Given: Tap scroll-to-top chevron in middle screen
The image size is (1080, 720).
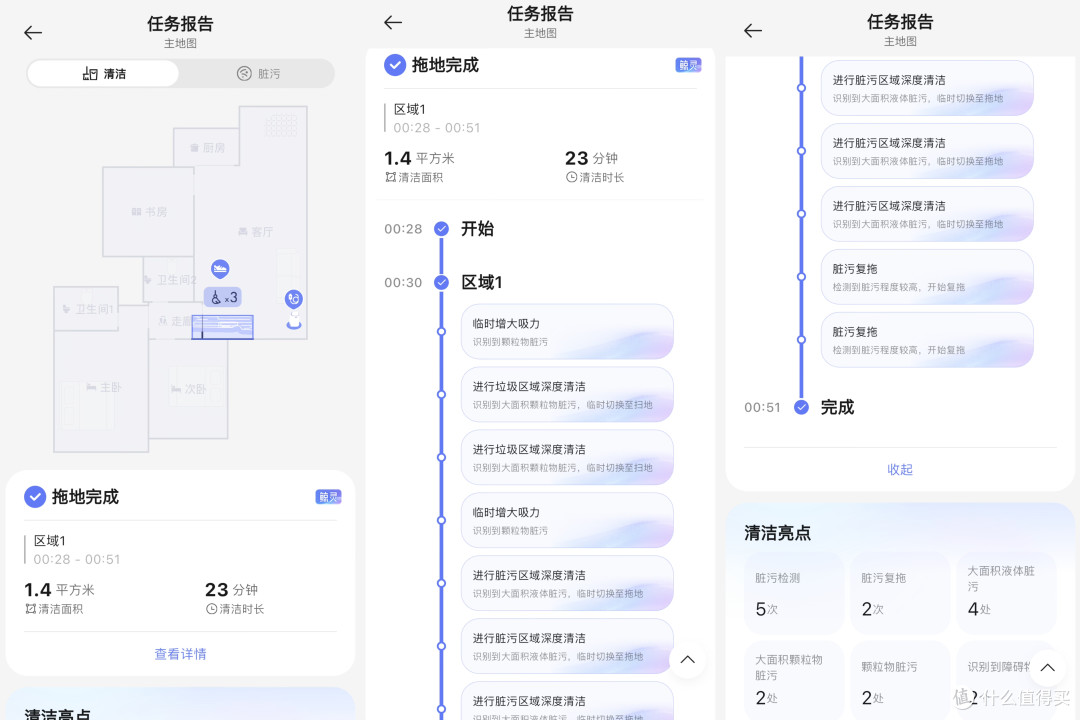Looking at the screenshot, I should [687, 659].
